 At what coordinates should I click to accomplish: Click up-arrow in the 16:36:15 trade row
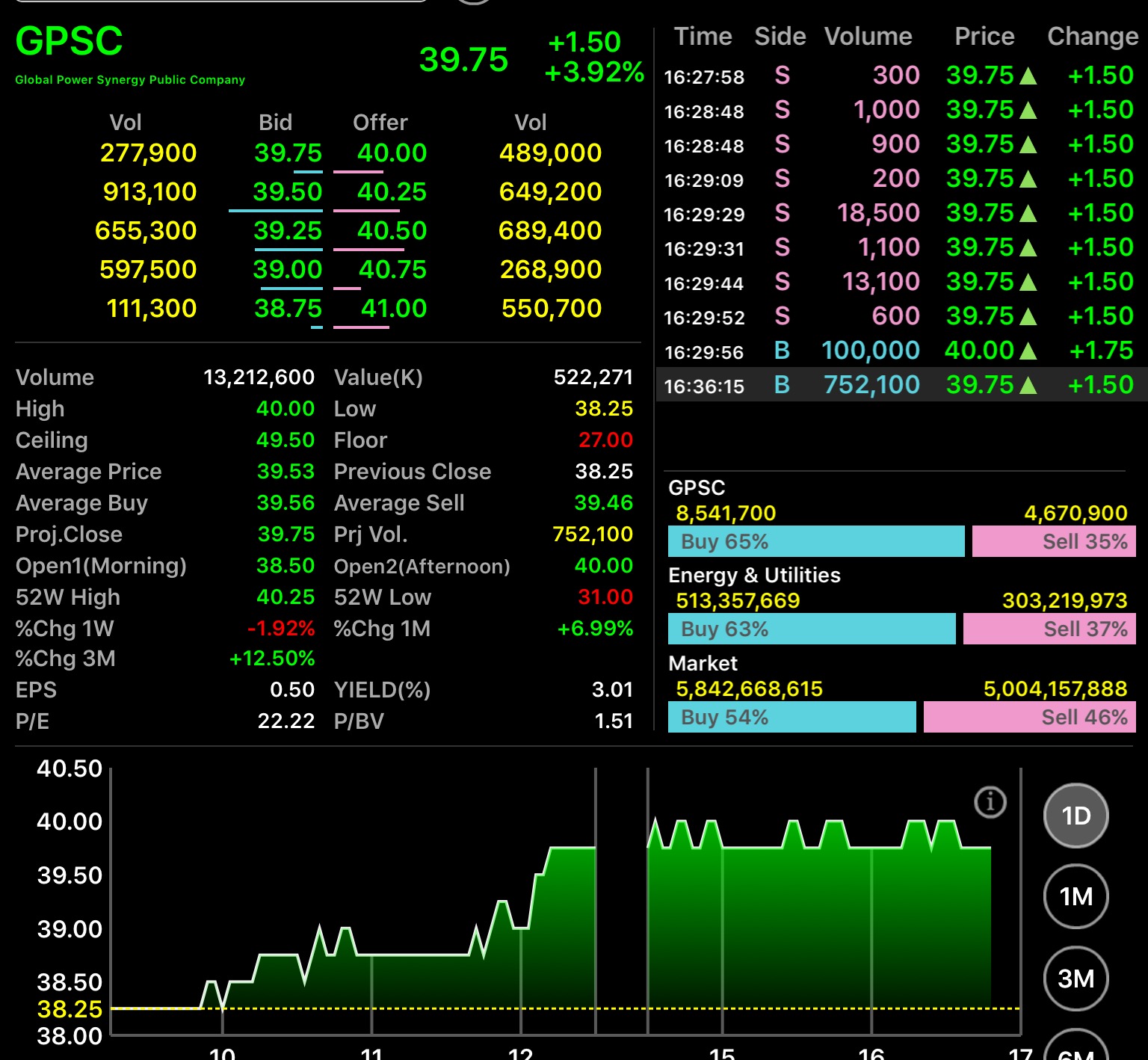point(1028,385)
